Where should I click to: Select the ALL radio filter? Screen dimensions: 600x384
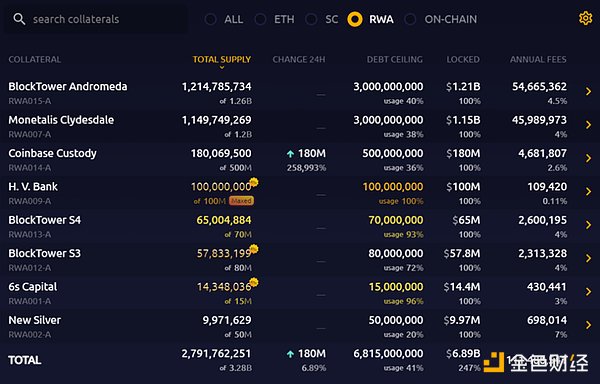(210, 19)
